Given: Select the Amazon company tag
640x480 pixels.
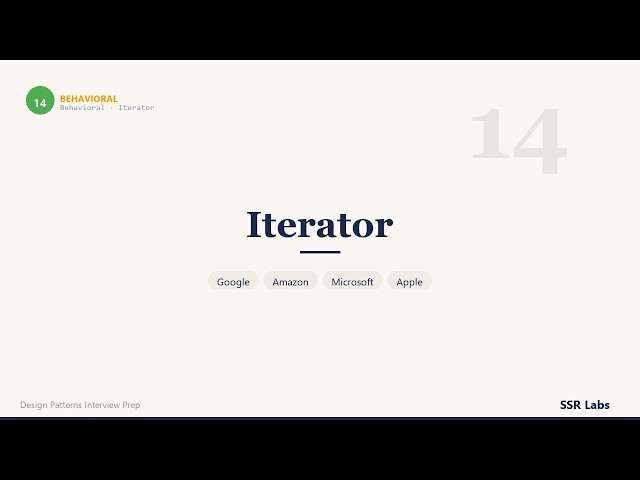Looking at the screenshot, I should pyautogui.click(x=291, y=281).
